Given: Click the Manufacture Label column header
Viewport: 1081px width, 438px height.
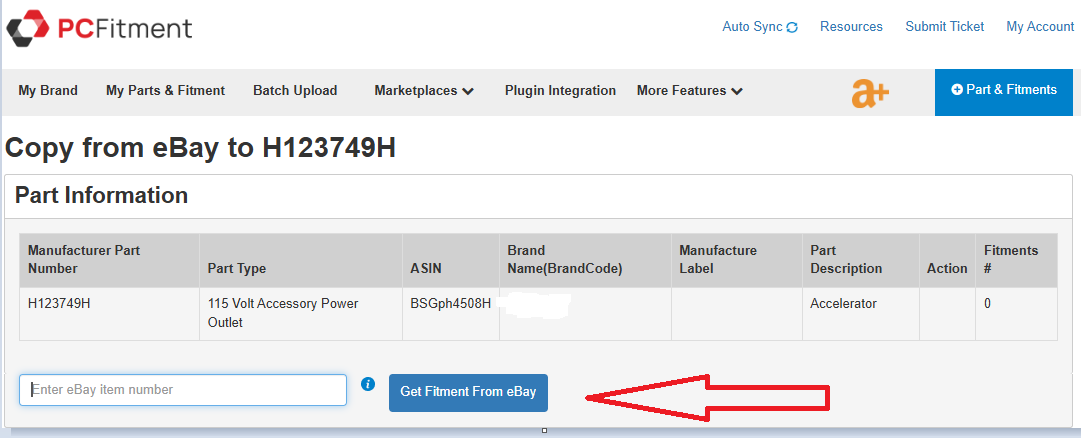Looking at the screenshot, I should (737, 260).
